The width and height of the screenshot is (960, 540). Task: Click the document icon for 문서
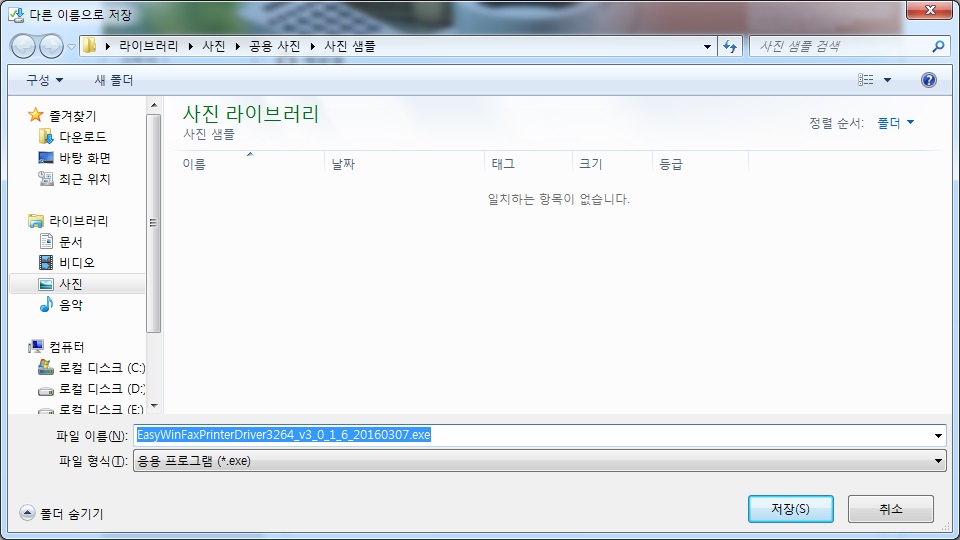click(46, 241)
